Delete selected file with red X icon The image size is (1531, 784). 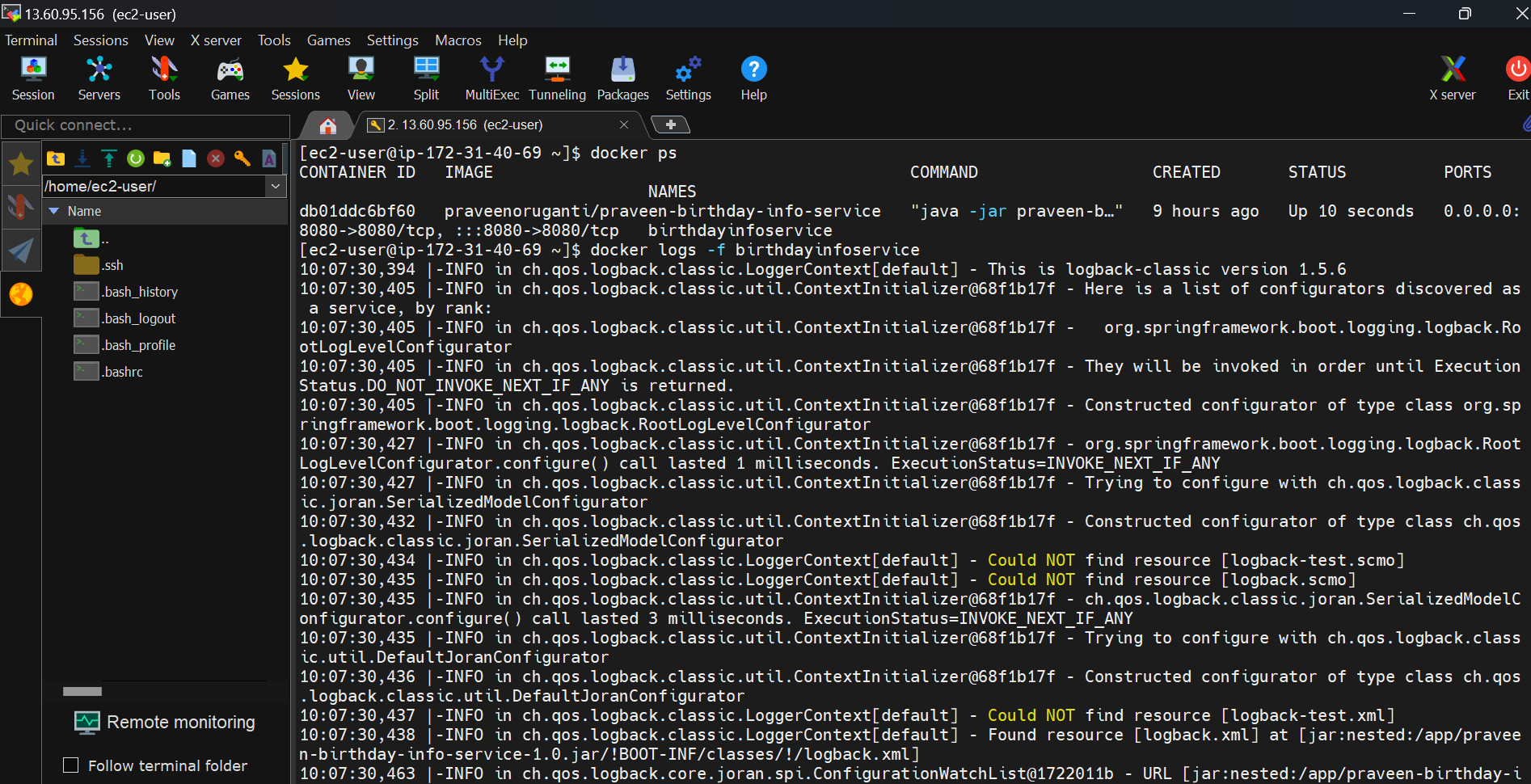coord(216,158)
